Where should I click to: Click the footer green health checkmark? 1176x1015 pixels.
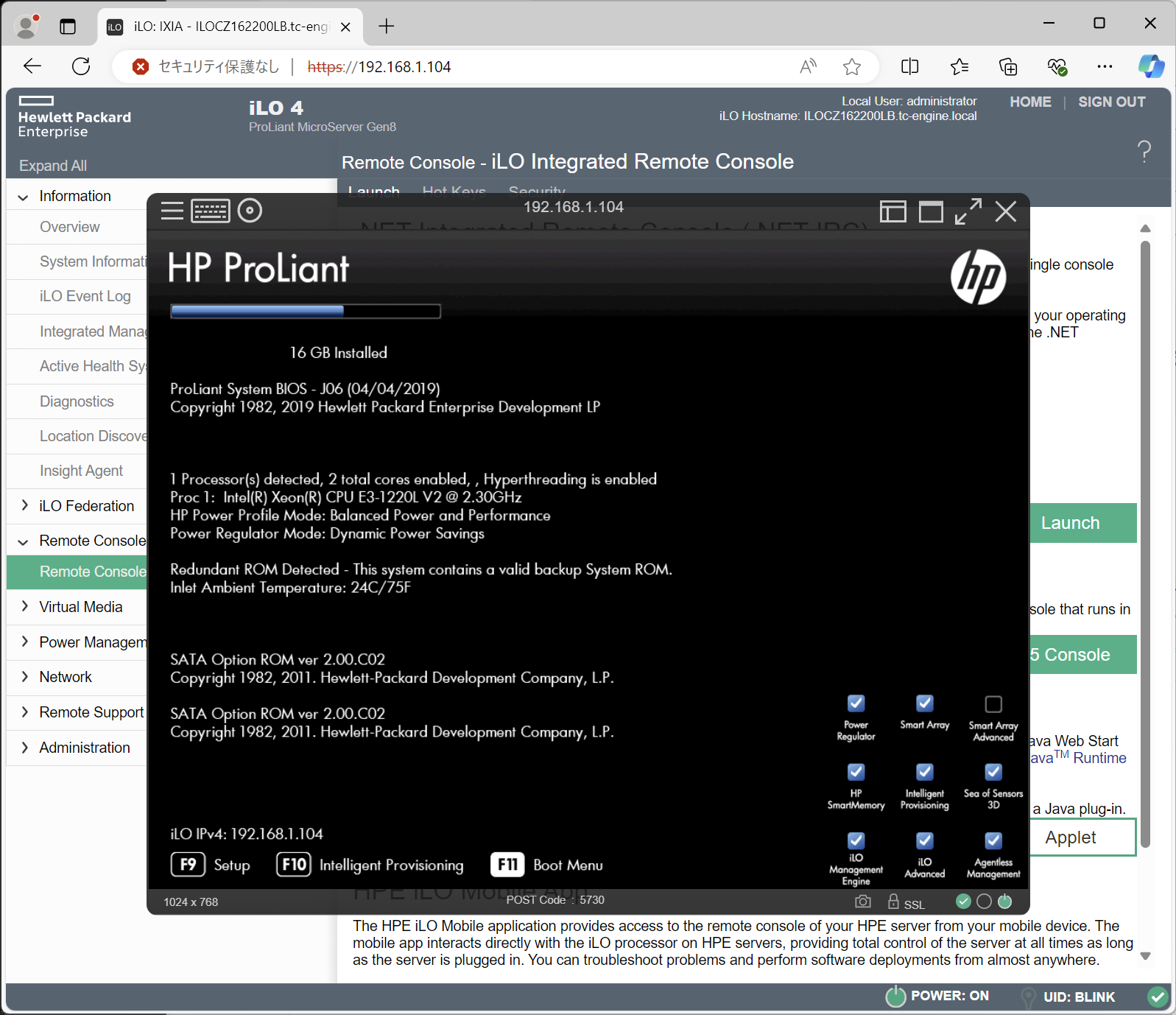coord(1158,997)
